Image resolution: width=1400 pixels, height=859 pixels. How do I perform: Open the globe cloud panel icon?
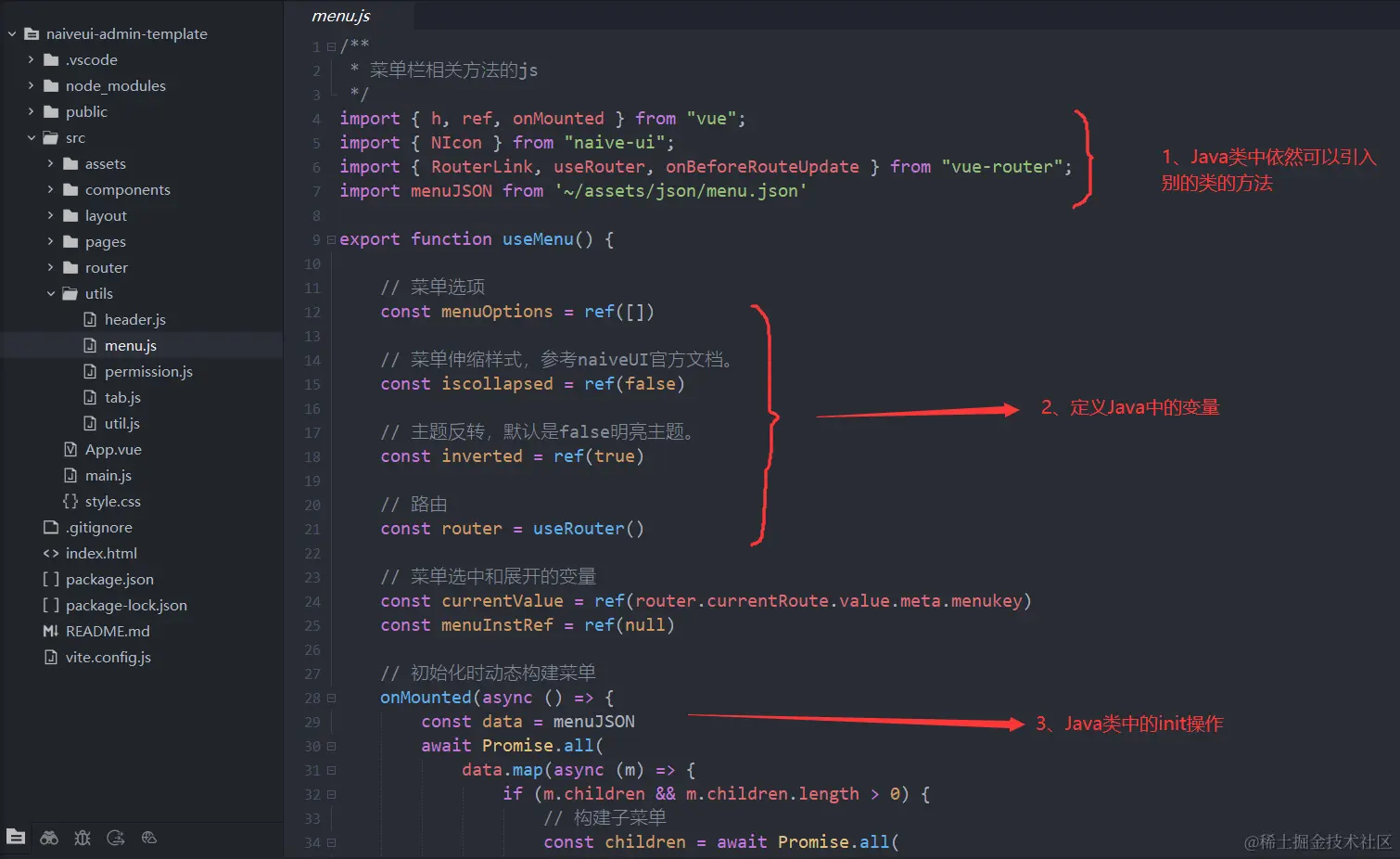[149, 838]
